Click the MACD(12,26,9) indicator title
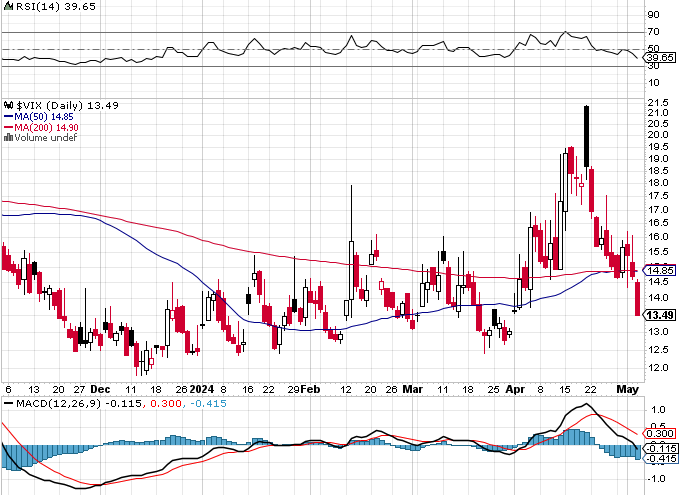684x495 pixels. pos(58,403)
